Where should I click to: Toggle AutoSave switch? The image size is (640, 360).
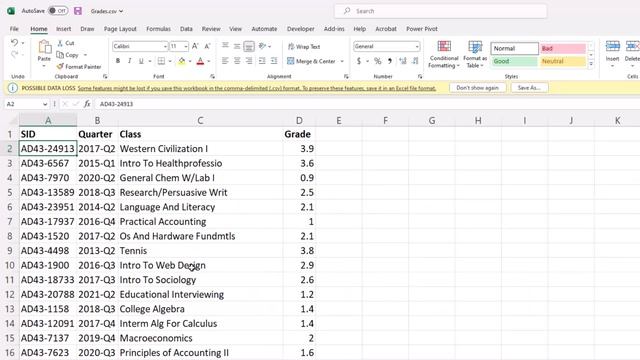pos(58,11)
